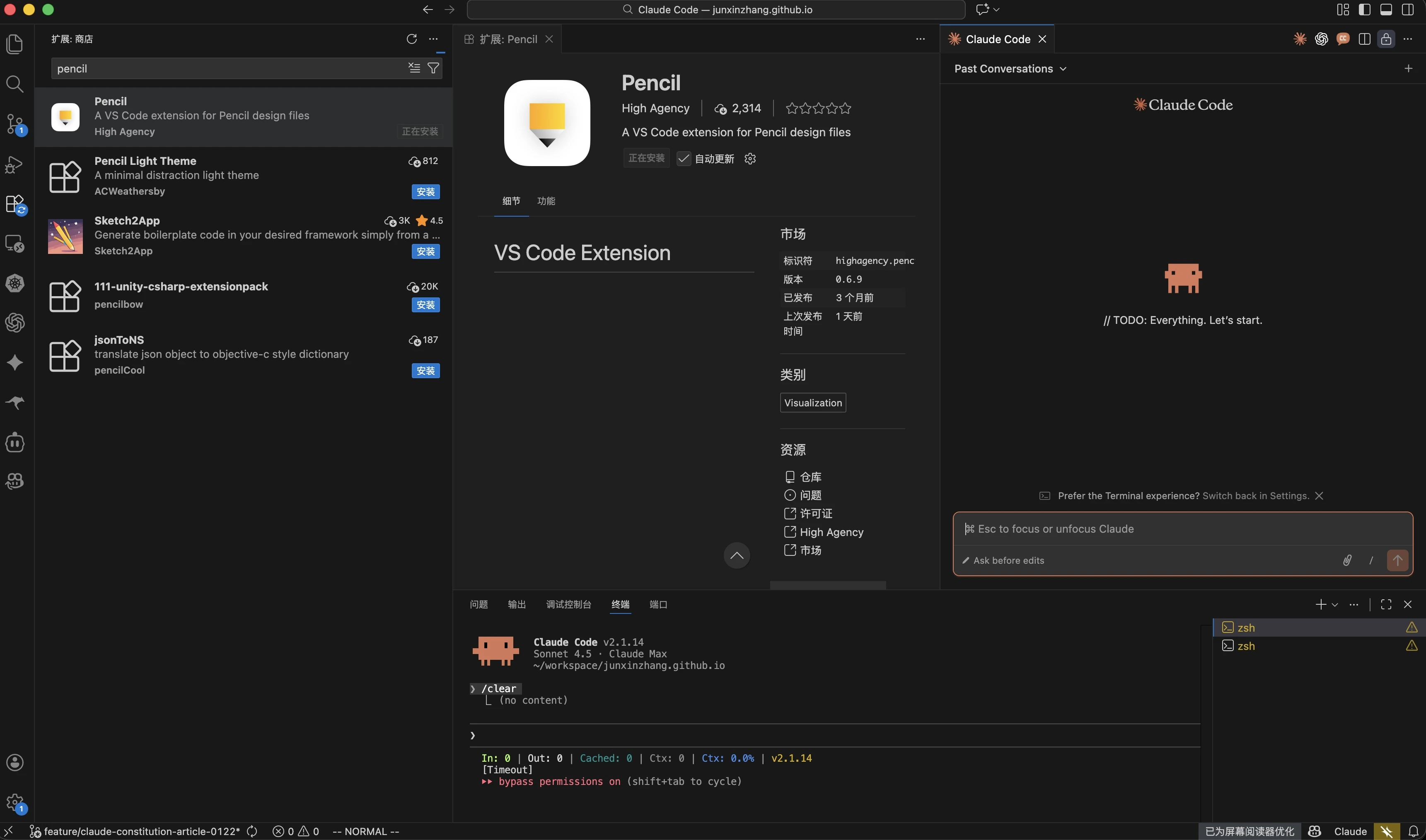Toggle the bottom panel layout button
Image resolution: width=1426 pixels, height=840 pixels.
1386,10
